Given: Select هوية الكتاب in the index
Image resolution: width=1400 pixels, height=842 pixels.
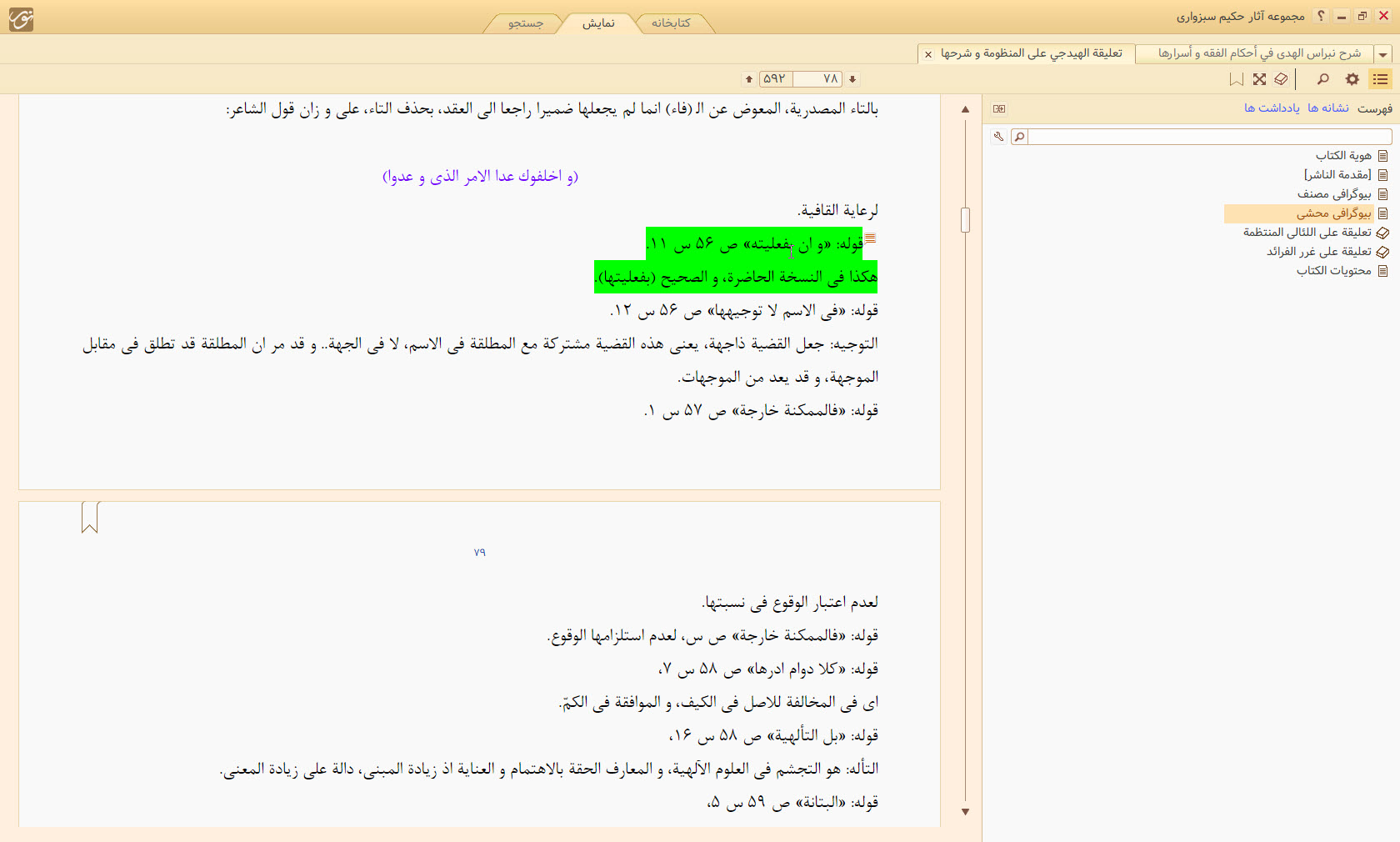Looking at the screenshot, I should pyautogui.click(x=1343, y=156).
